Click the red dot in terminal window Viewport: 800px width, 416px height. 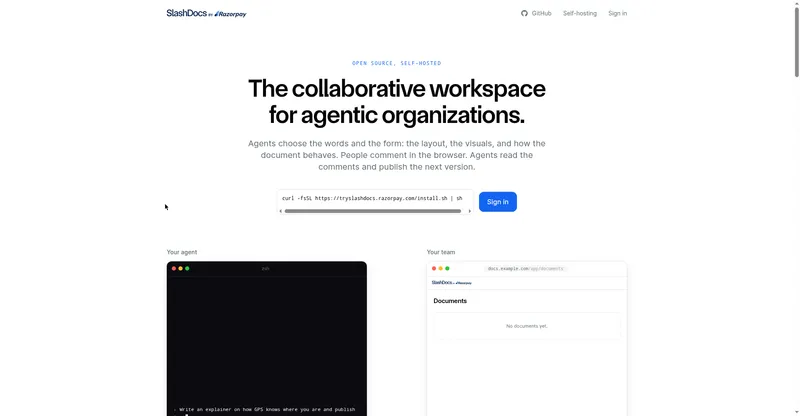point(174,268)
